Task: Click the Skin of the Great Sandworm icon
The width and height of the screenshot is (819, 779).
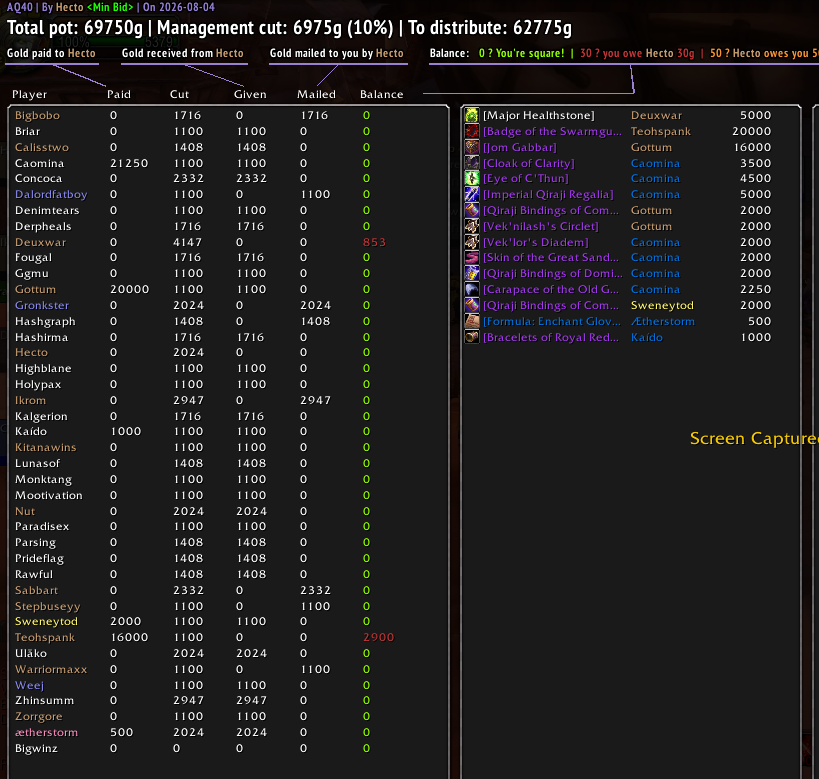Action: point(472,257)
